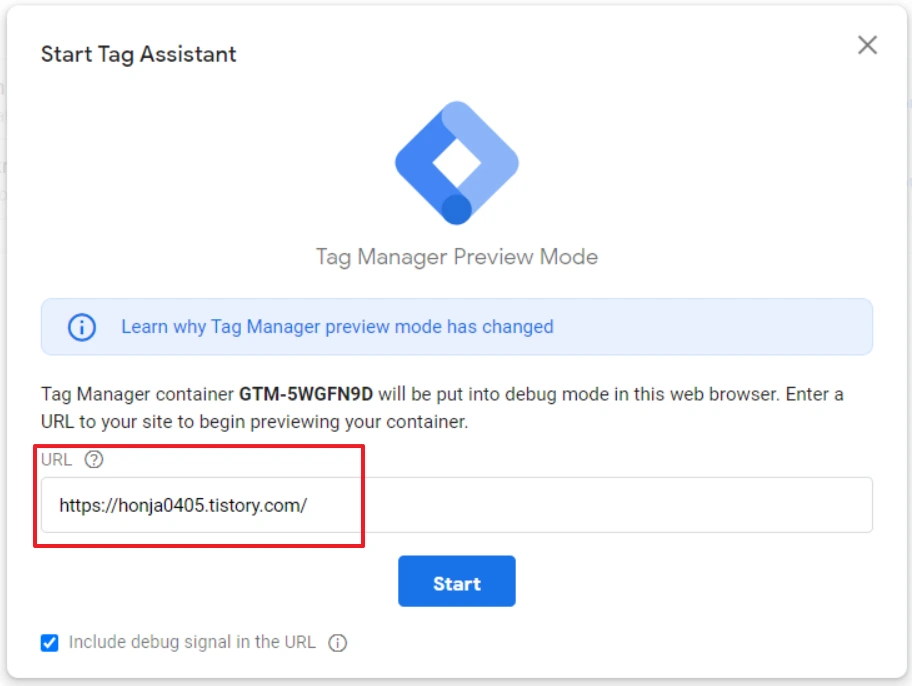This screenshot has height=686, width=912.
Task: Click the info icon in blue banner
Action: [82, 327]
